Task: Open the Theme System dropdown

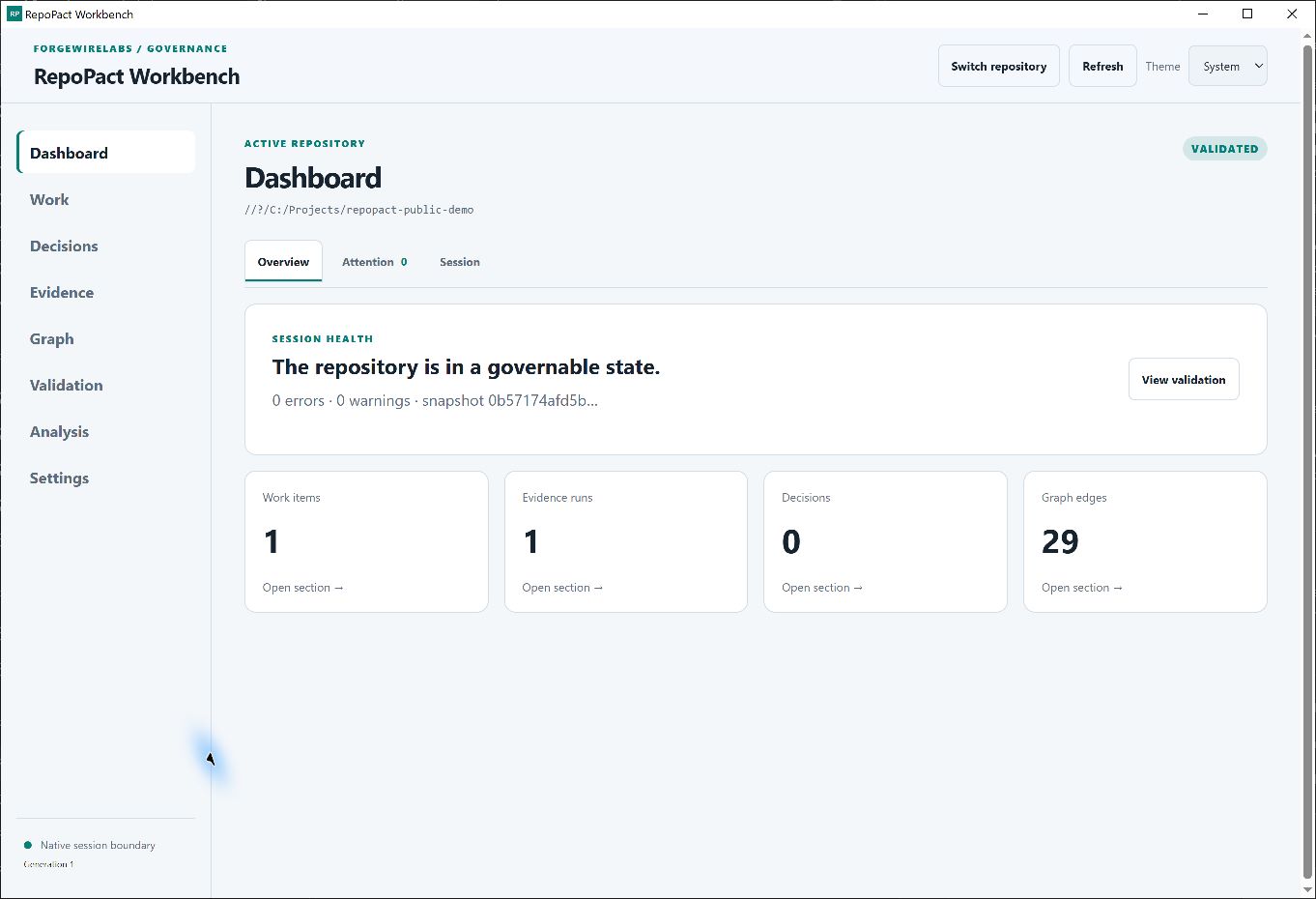Action: (x=1227, y=66)
